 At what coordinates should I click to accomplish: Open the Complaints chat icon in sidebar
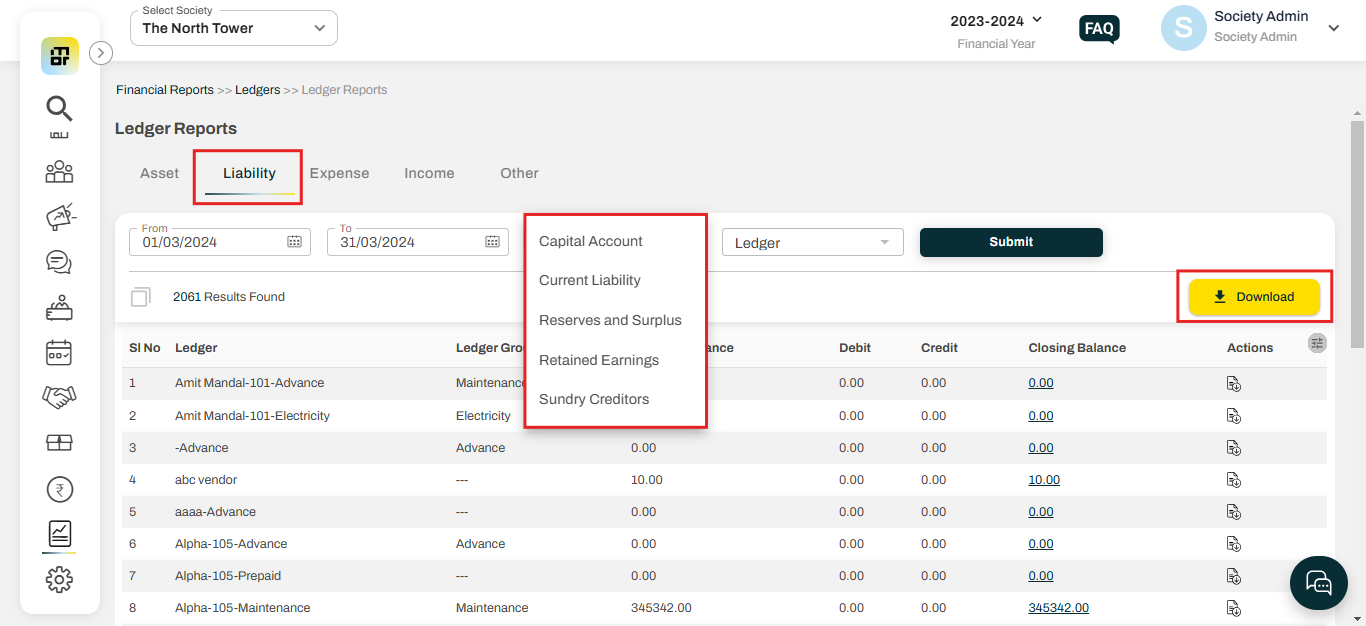59,262
